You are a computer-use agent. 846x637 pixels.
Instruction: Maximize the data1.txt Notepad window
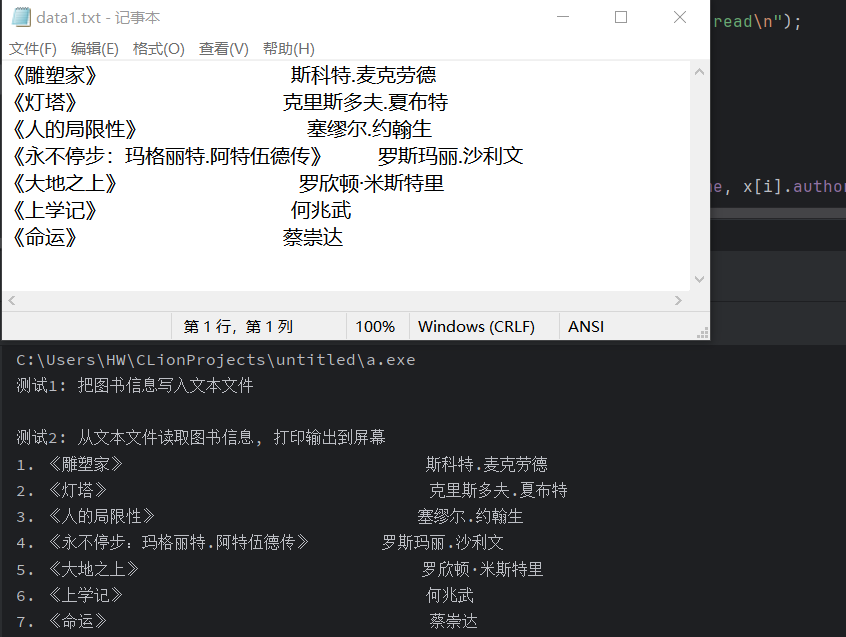[x=621, y=17]
